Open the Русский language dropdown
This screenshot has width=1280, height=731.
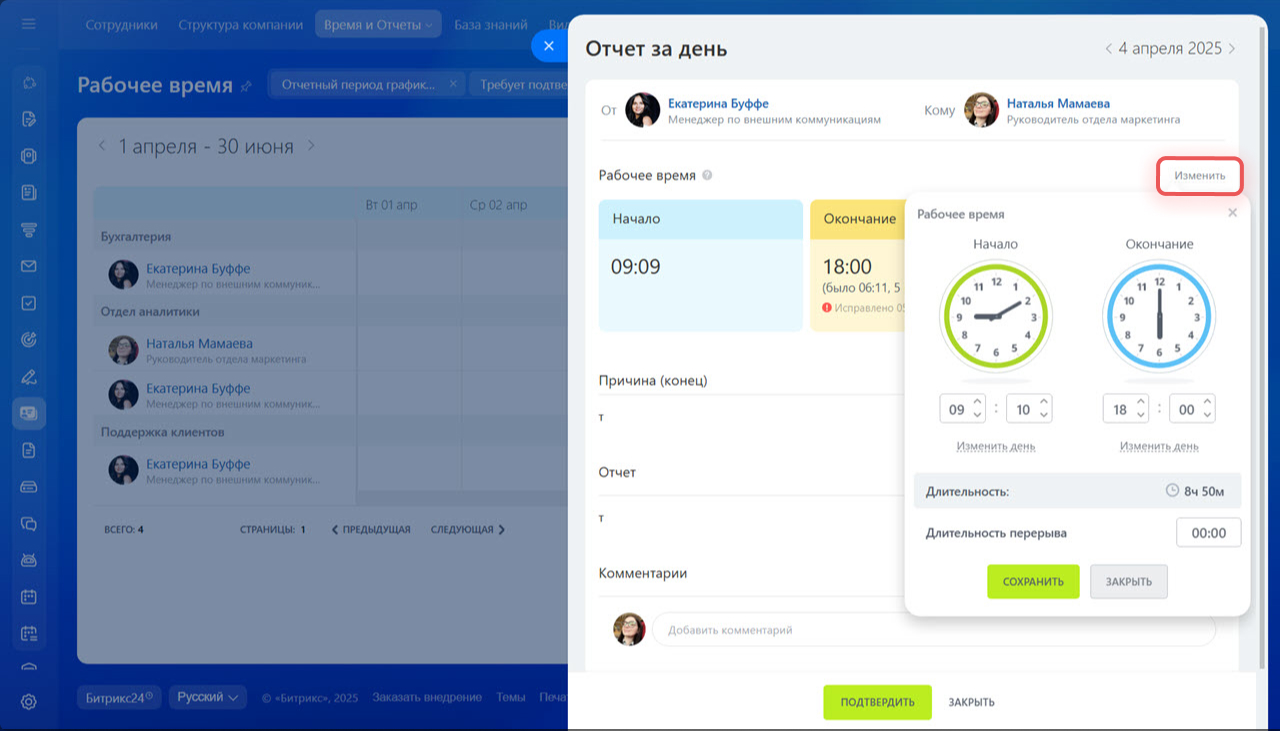click(208, 697)
